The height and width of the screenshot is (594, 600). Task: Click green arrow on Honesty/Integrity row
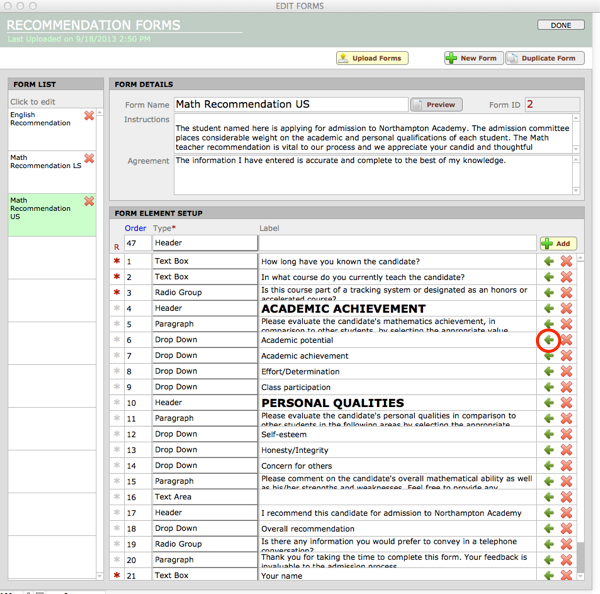pyautogui.click(x=548, y=450)
